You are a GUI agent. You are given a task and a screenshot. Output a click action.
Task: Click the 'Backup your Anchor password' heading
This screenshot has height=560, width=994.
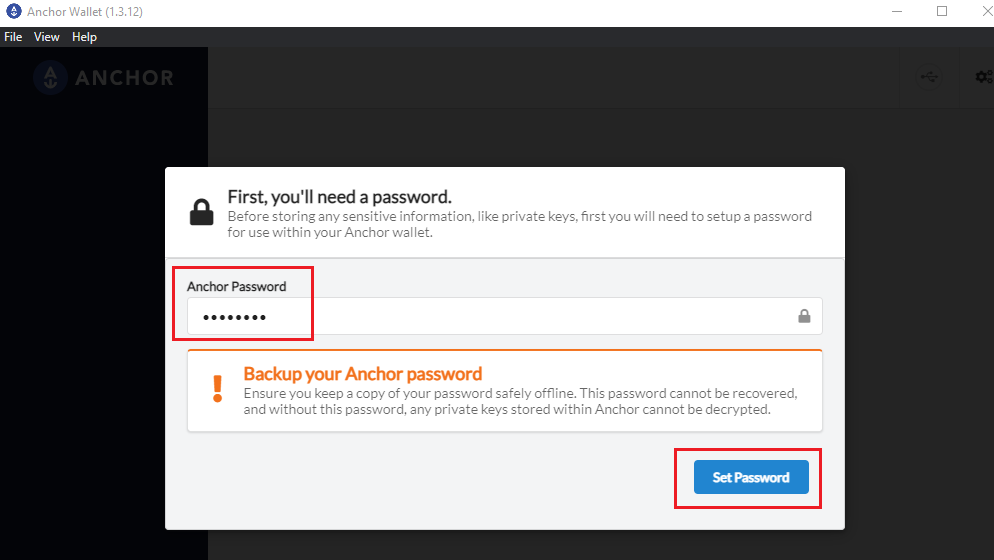pos(363,374)
